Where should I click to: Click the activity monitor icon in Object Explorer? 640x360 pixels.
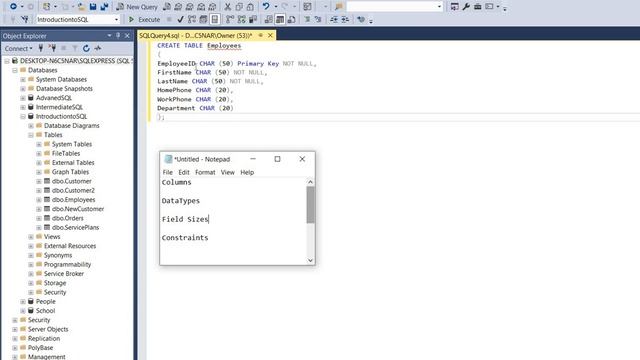(x=98, y=48)
